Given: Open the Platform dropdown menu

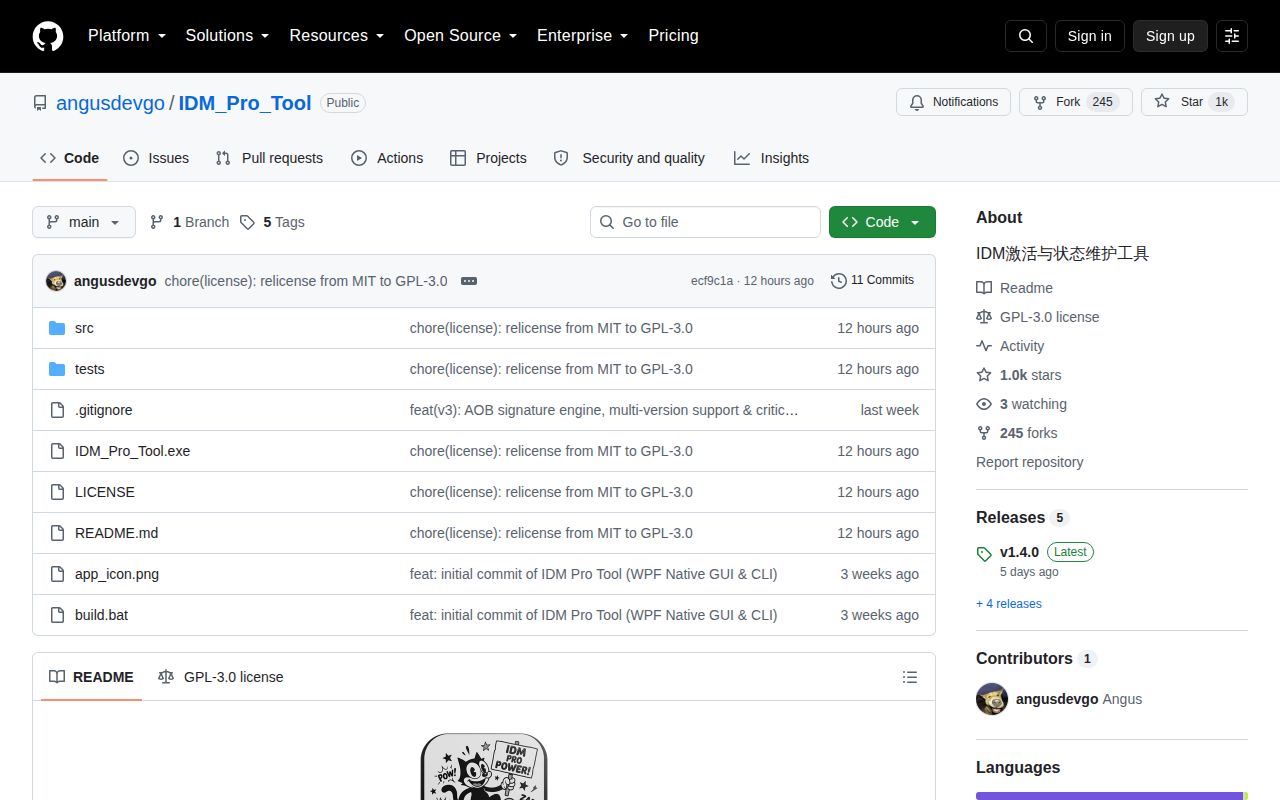Looking at the screenshot, I should click(127, 36).
